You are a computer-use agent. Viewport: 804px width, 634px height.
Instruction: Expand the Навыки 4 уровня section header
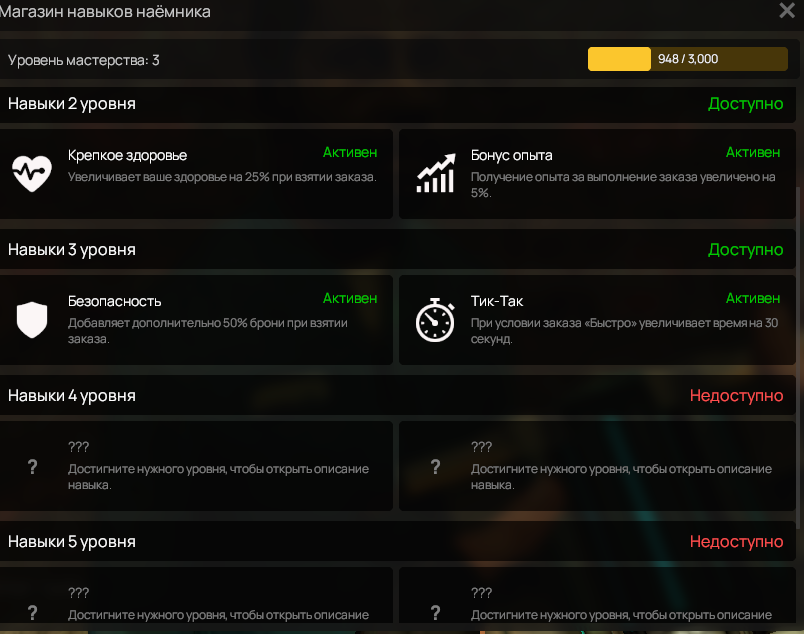coord(397,395)
